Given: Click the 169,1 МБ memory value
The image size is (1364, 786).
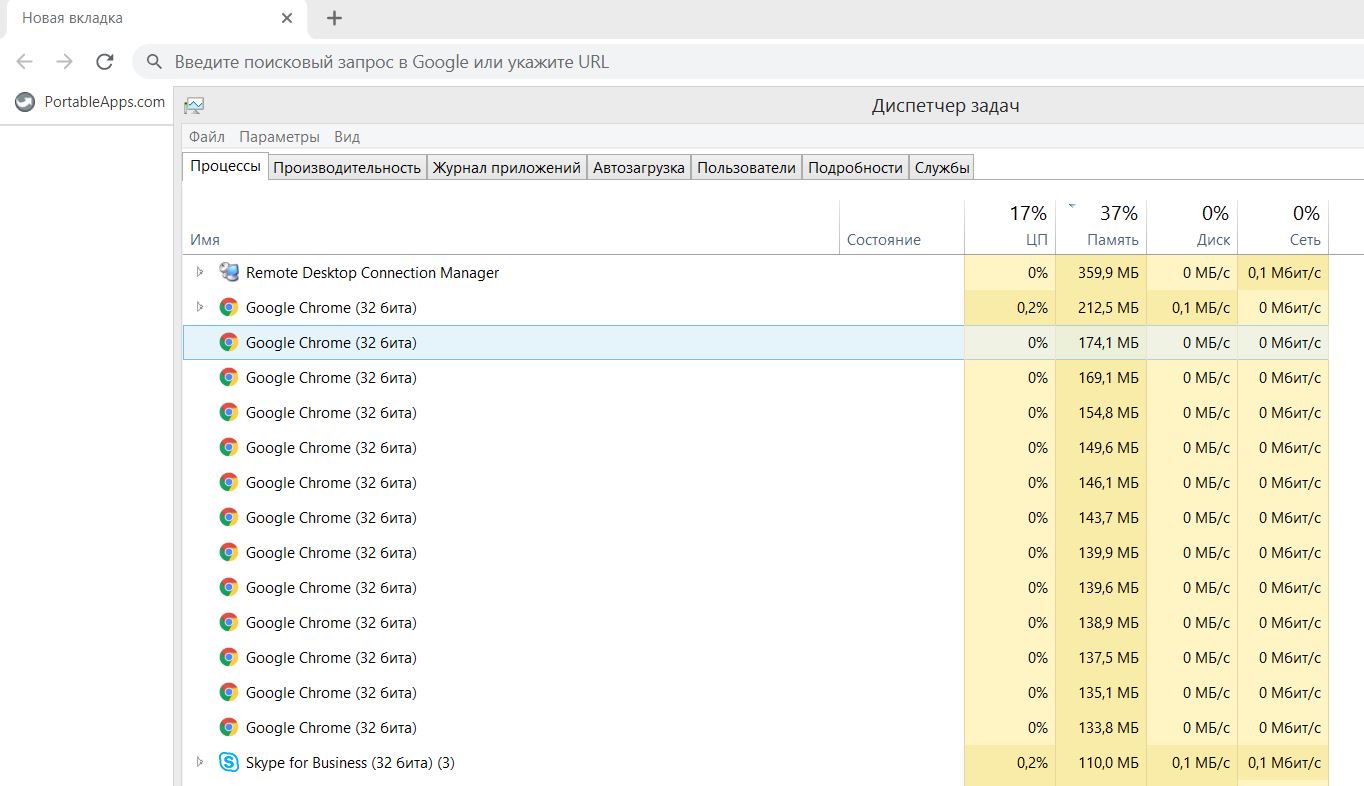Looking at the screenshot, I should click(1108, 378).
